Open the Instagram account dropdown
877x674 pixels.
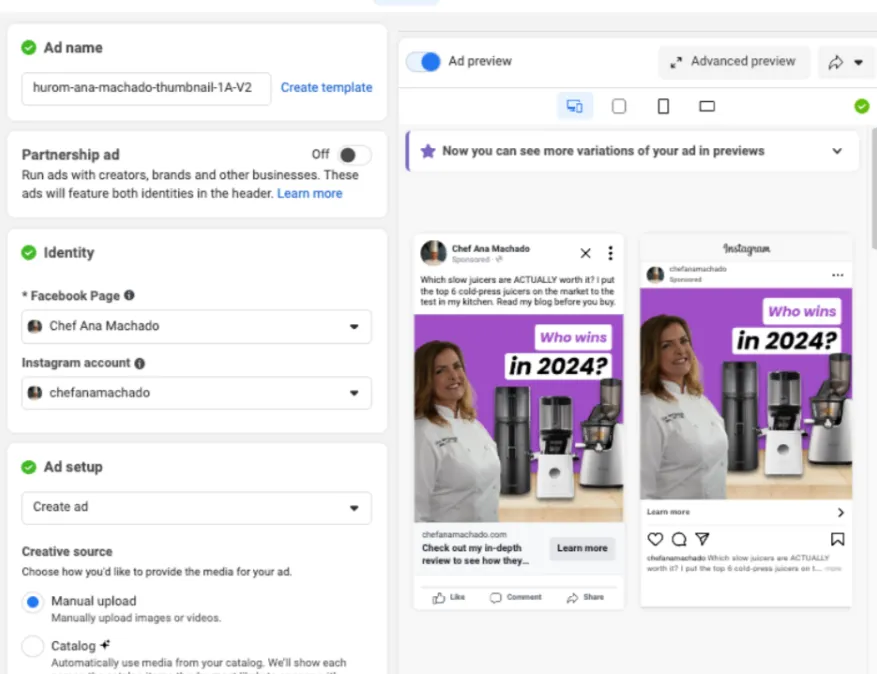196,393
